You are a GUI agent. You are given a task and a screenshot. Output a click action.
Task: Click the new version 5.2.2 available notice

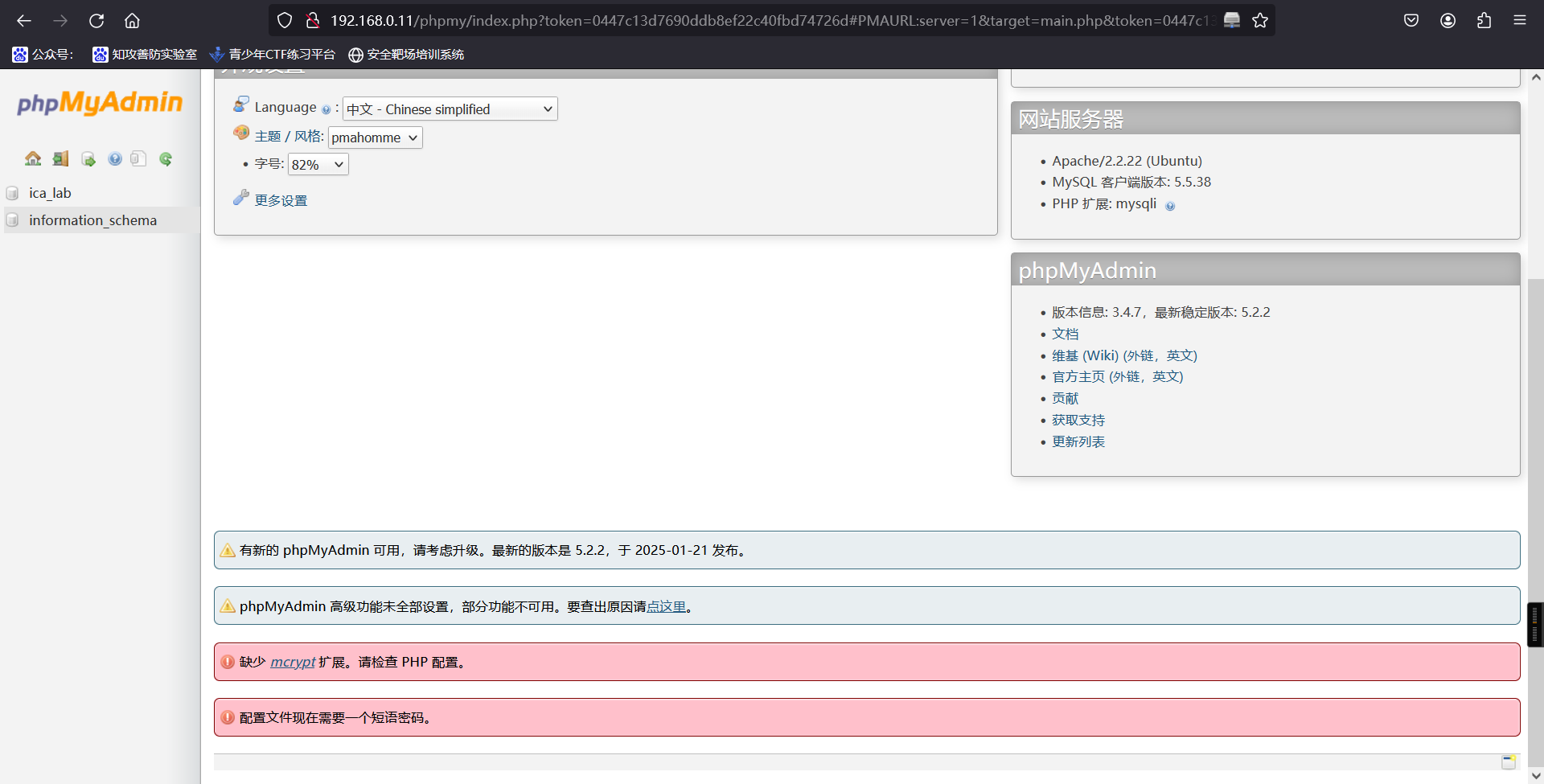tap(867, 550)
